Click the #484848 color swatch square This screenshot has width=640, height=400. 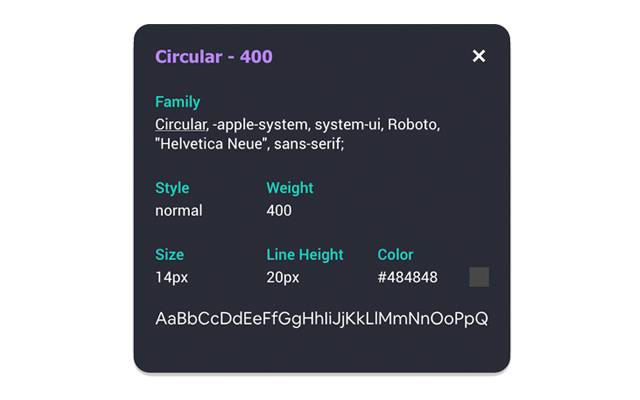[x=479, y=277]
